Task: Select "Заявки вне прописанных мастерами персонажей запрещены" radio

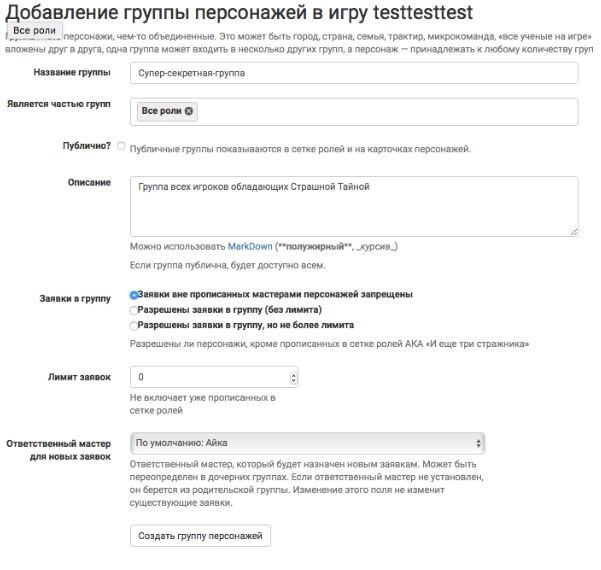Action: pos(134,295)
